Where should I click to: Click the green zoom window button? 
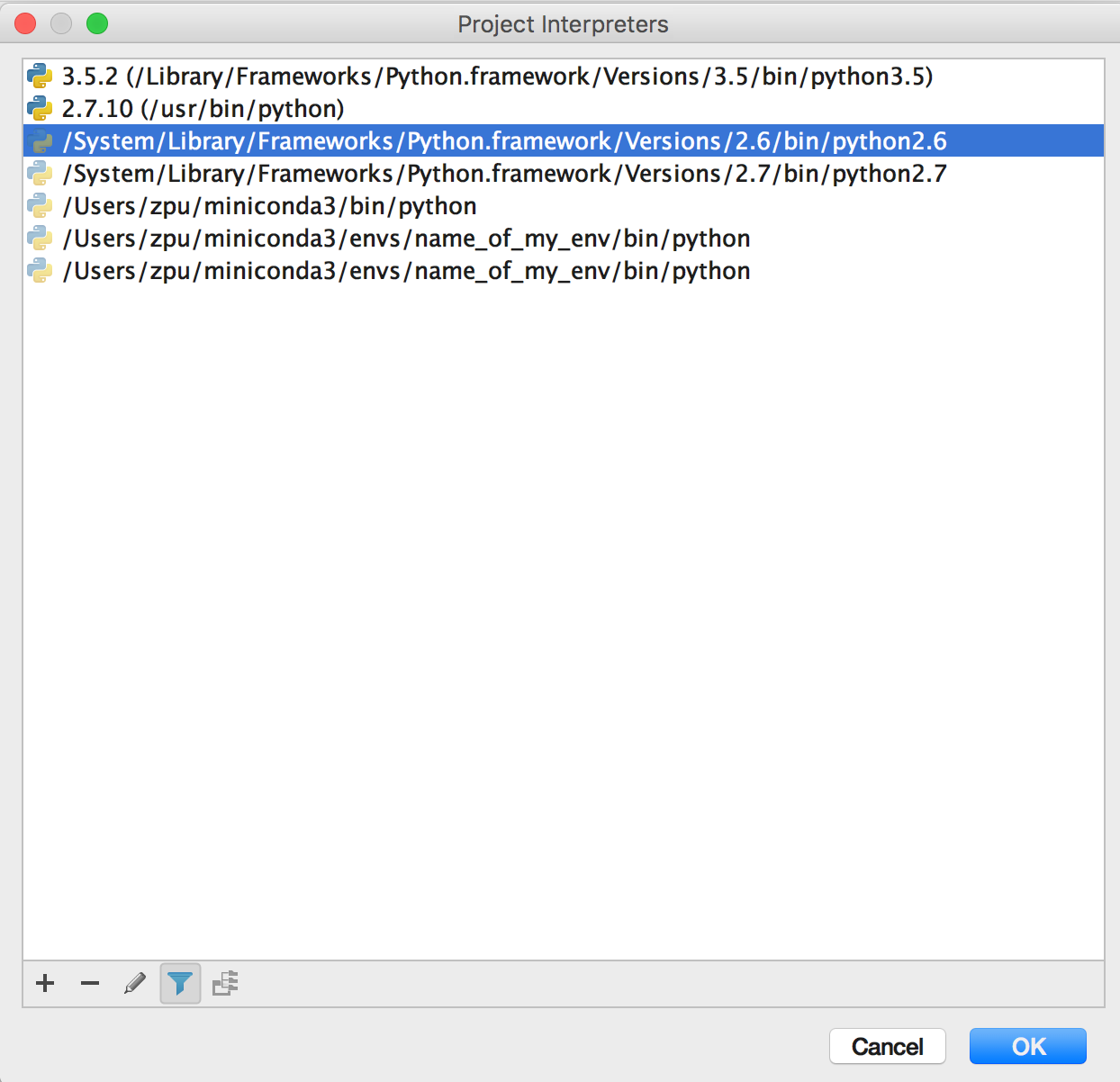(x=97, y=23)
